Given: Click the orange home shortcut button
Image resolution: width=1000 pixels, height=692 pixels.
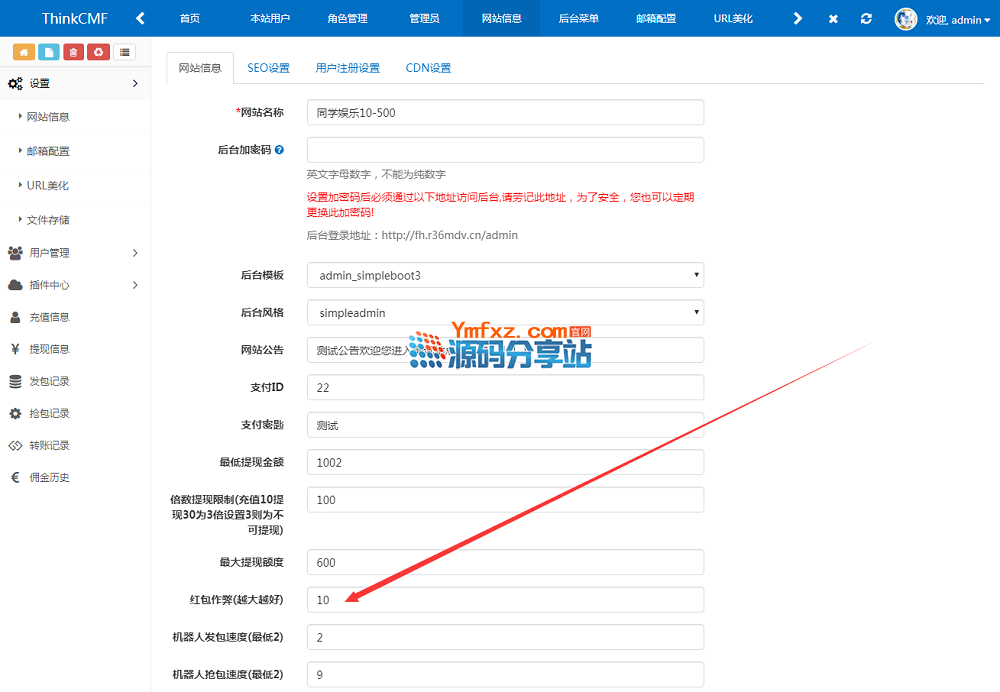Looking at the screenshot, I should click(23, 52).
